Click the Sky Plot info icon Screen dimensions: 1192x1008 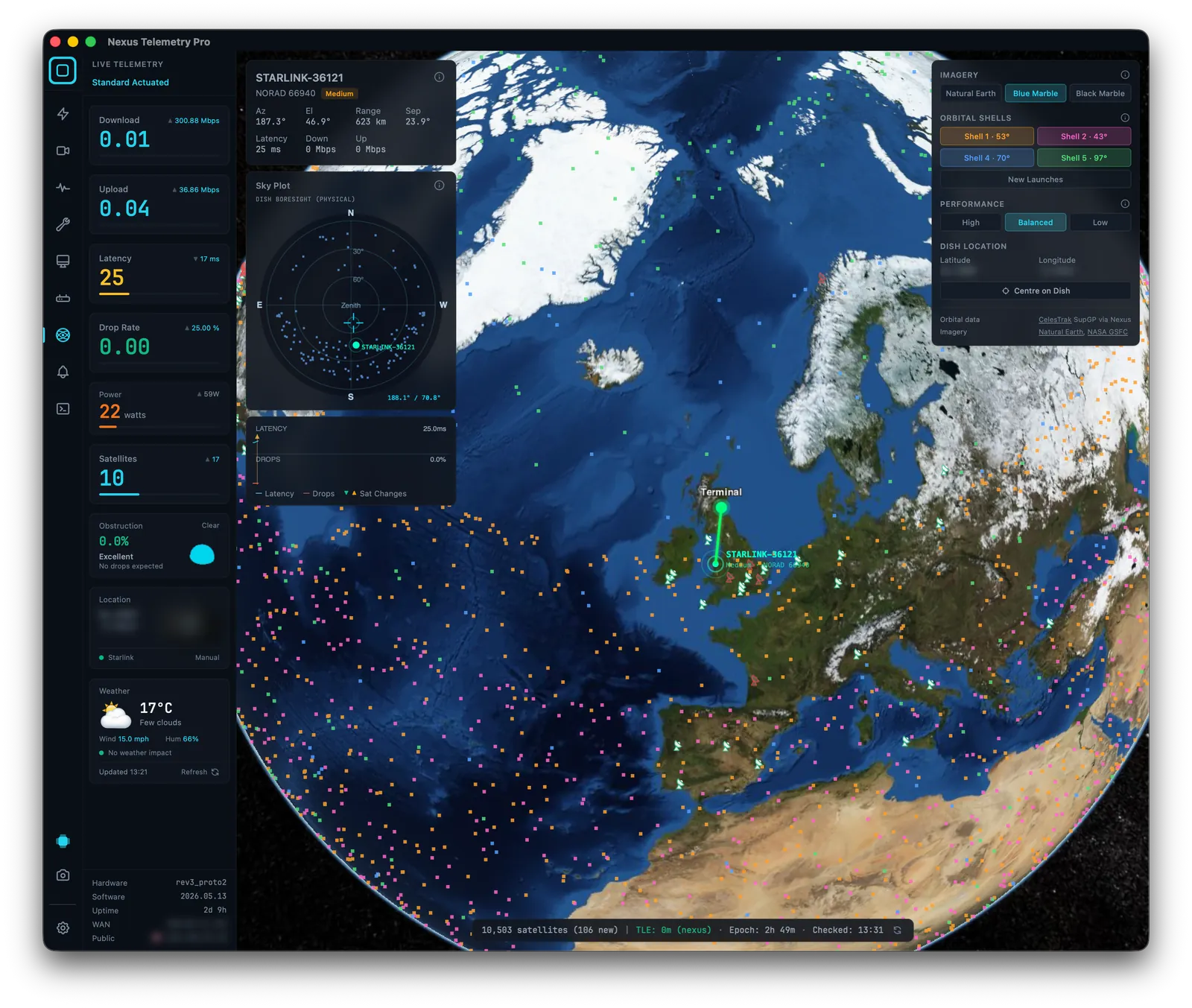click(440, 186)
